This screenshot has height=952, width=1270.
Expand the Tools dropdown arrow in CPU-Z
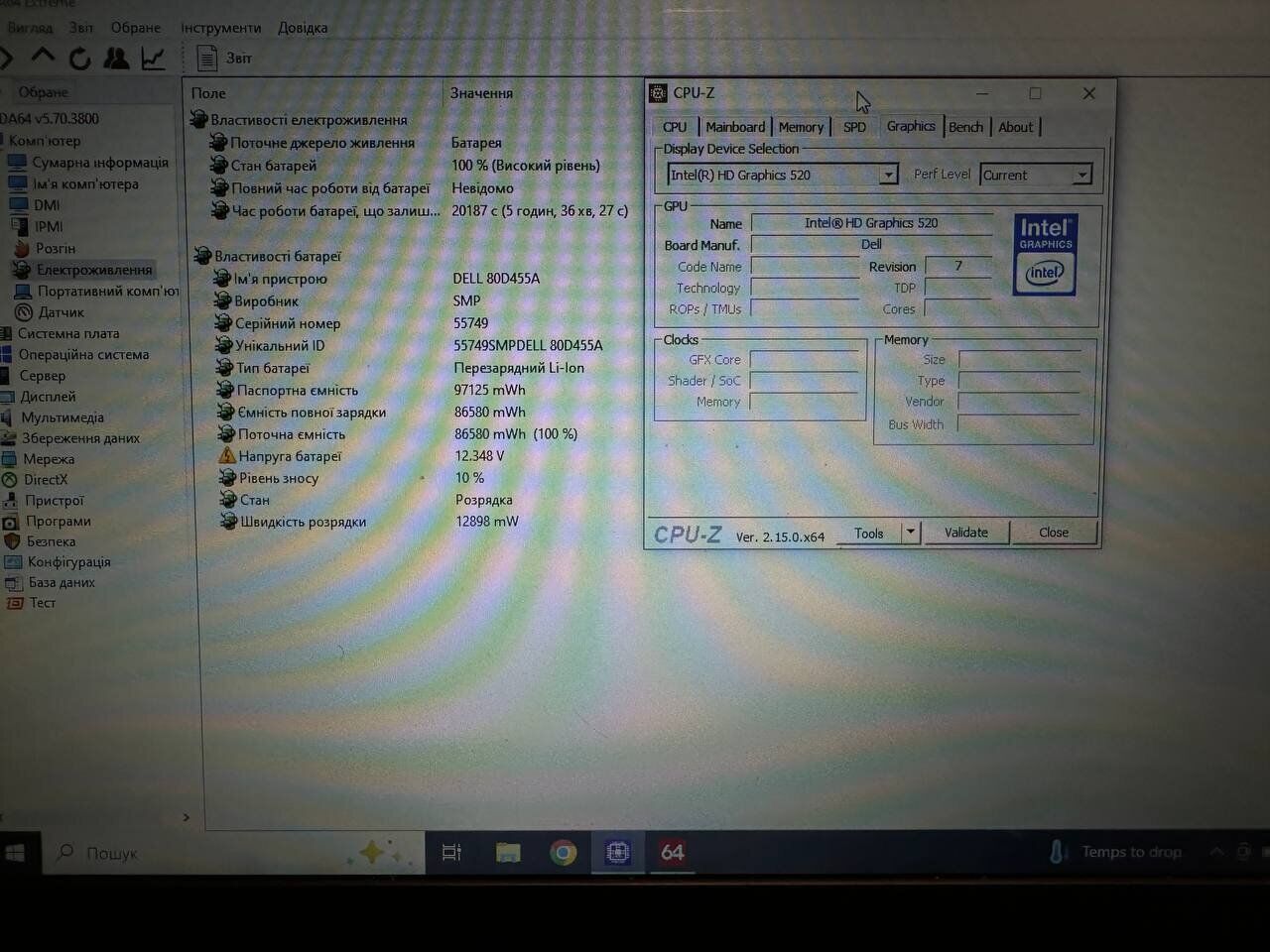pyautogui.click(x=910, y=533)
